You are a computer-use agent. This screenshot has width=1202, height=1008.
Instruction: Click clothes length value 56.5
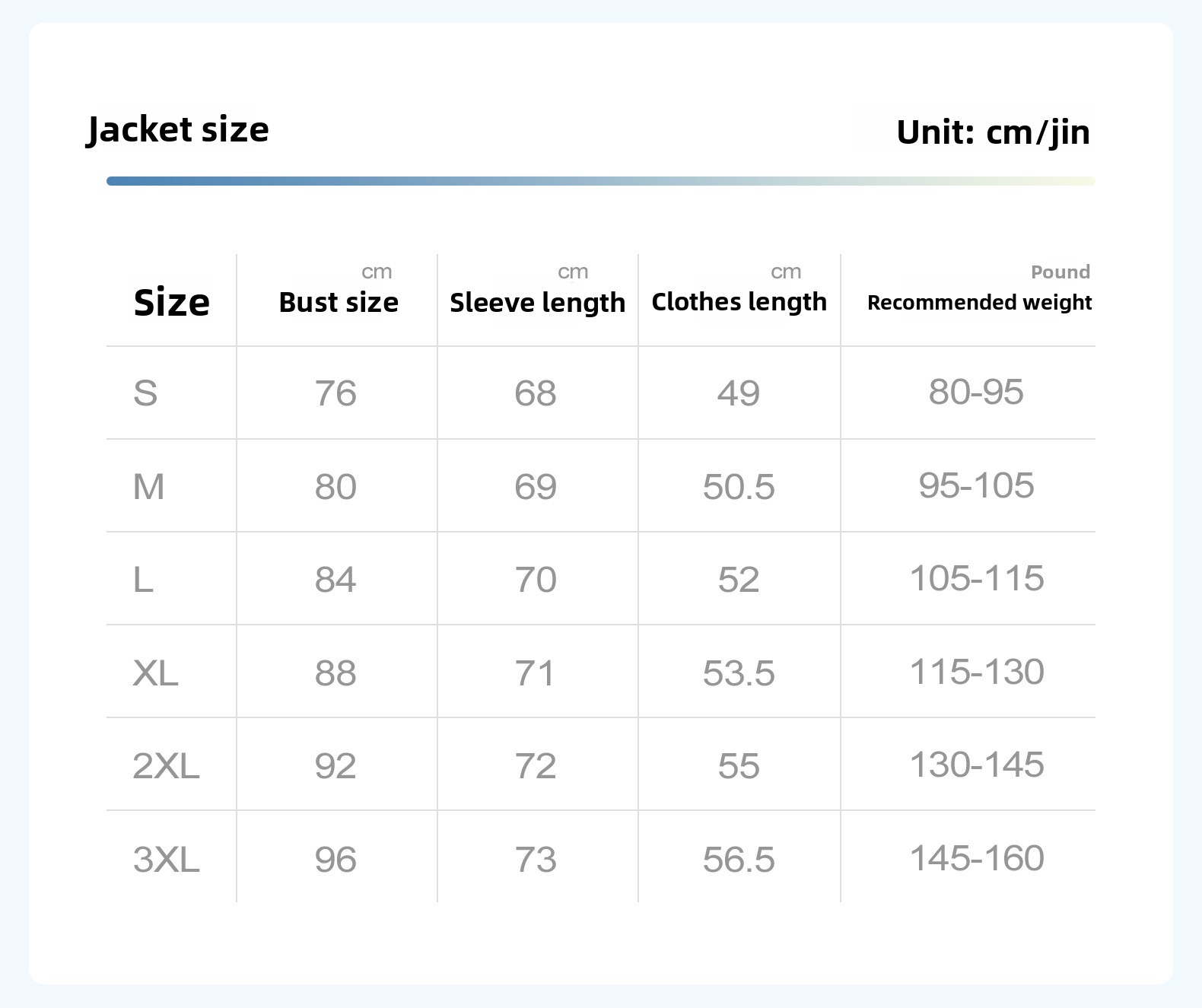(x=739, y=859)
